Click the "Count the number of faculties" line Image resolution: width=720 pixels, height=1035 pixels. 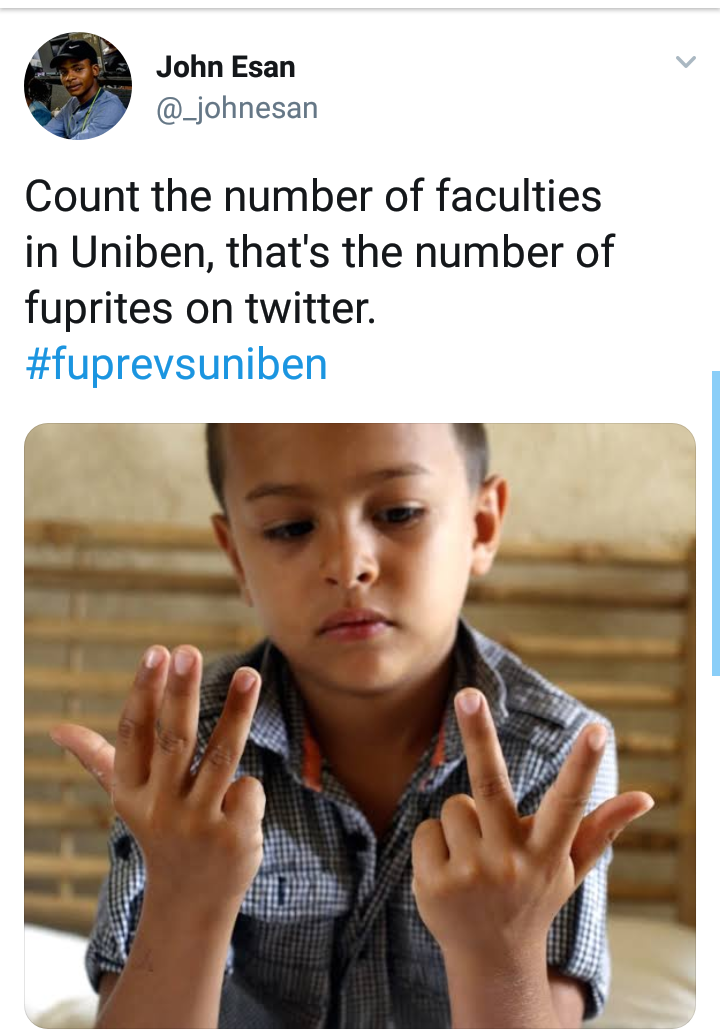[313, 196]
